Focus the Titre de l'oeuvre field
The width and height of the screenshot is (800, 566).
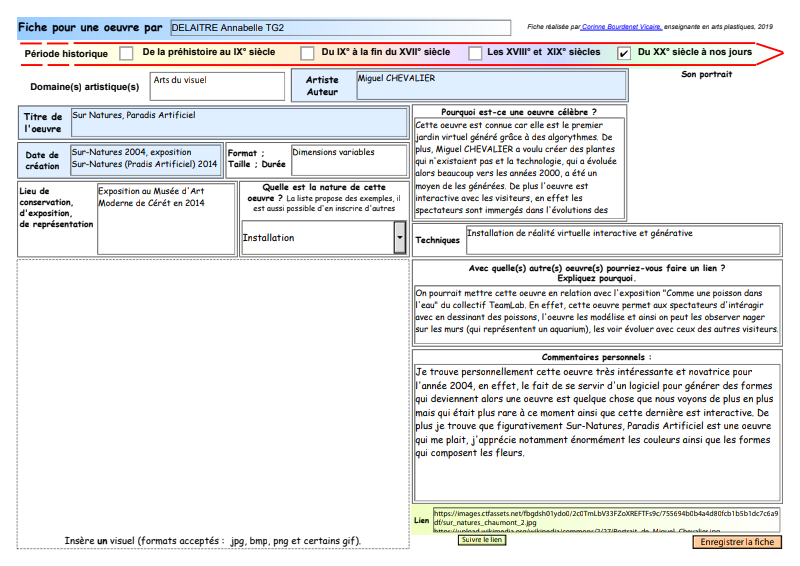pos(240,123)
